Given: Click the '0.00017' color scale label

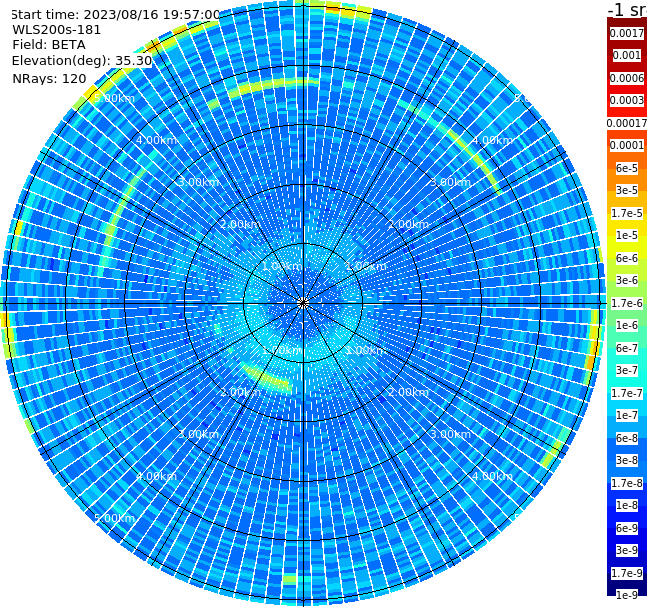Looking at the screenshot, I should [x=627, y=123].
